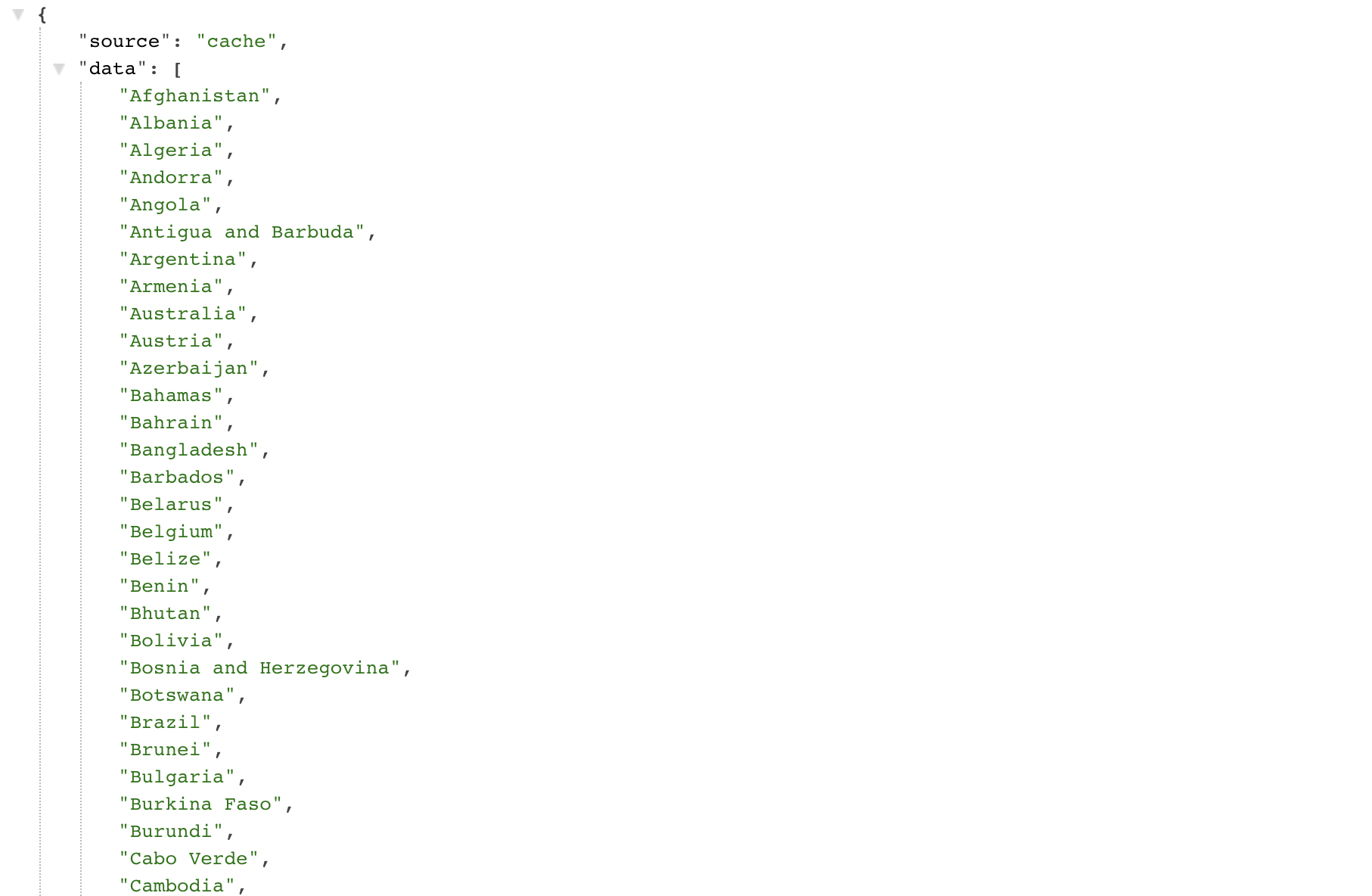Select the "Cabo Verde" entry

click(x=189, y=859)
